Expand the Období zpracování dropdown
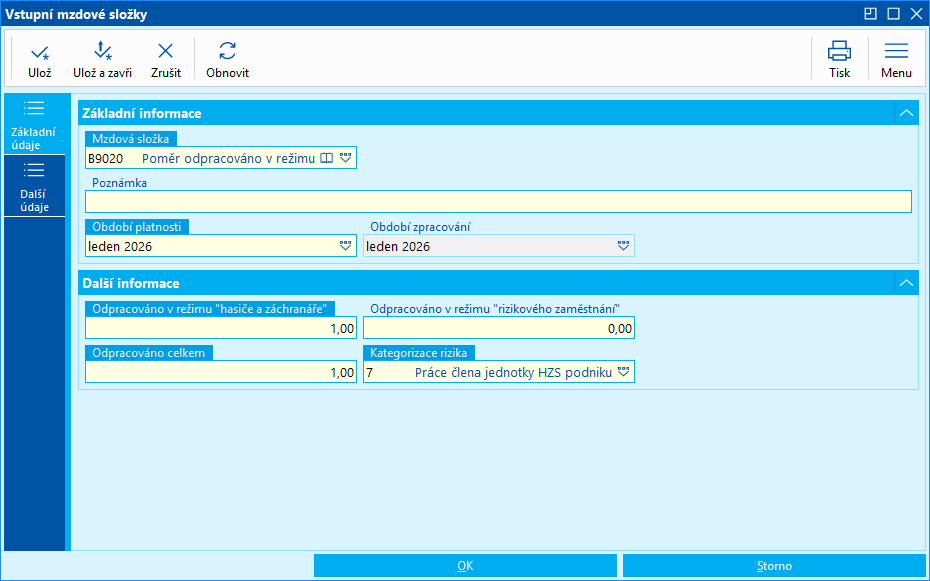The image size is (930, 581). point(623,246)
